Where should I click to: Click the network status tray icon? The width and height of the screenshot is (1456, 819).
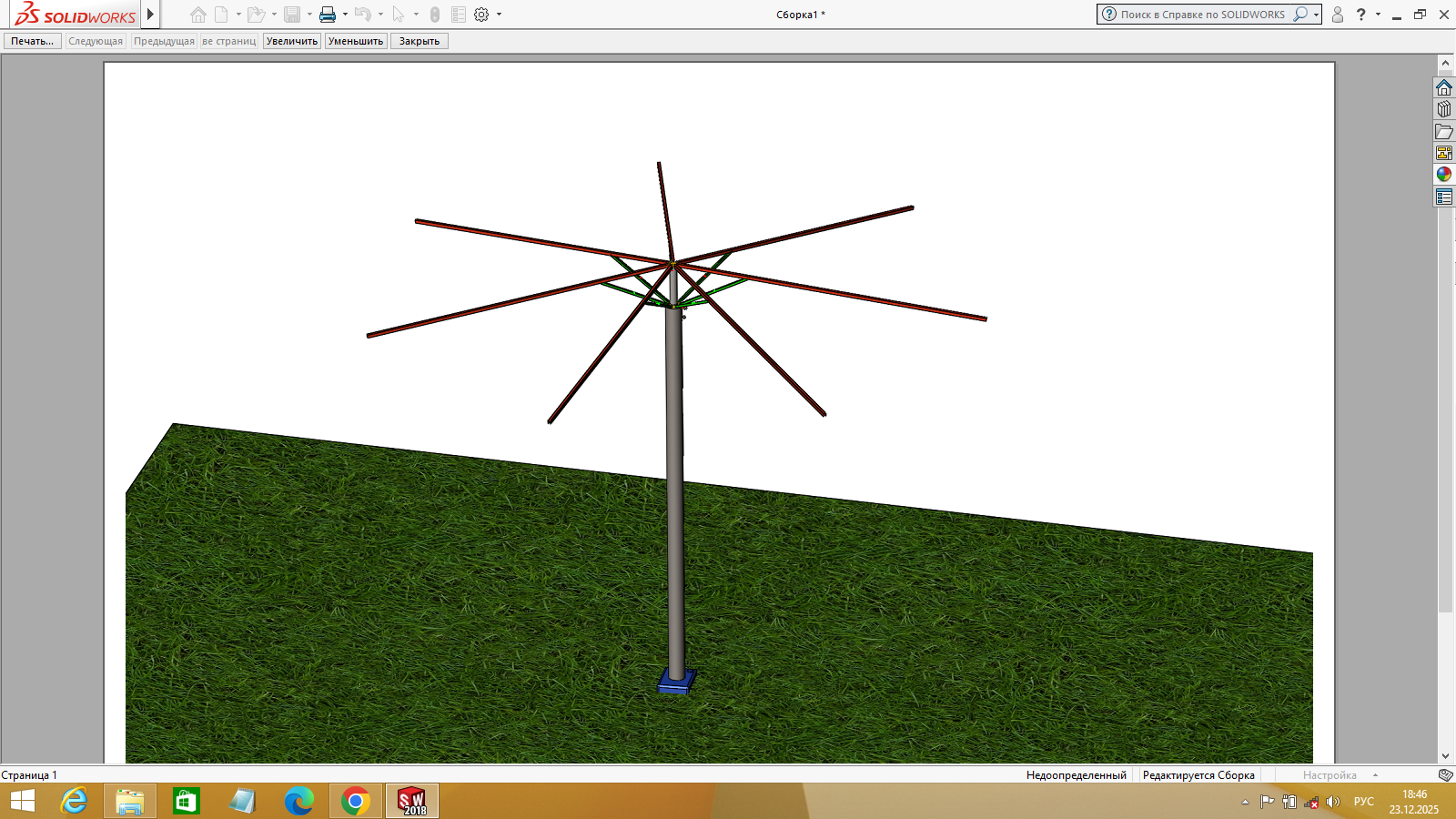(x=1311, y=802)
